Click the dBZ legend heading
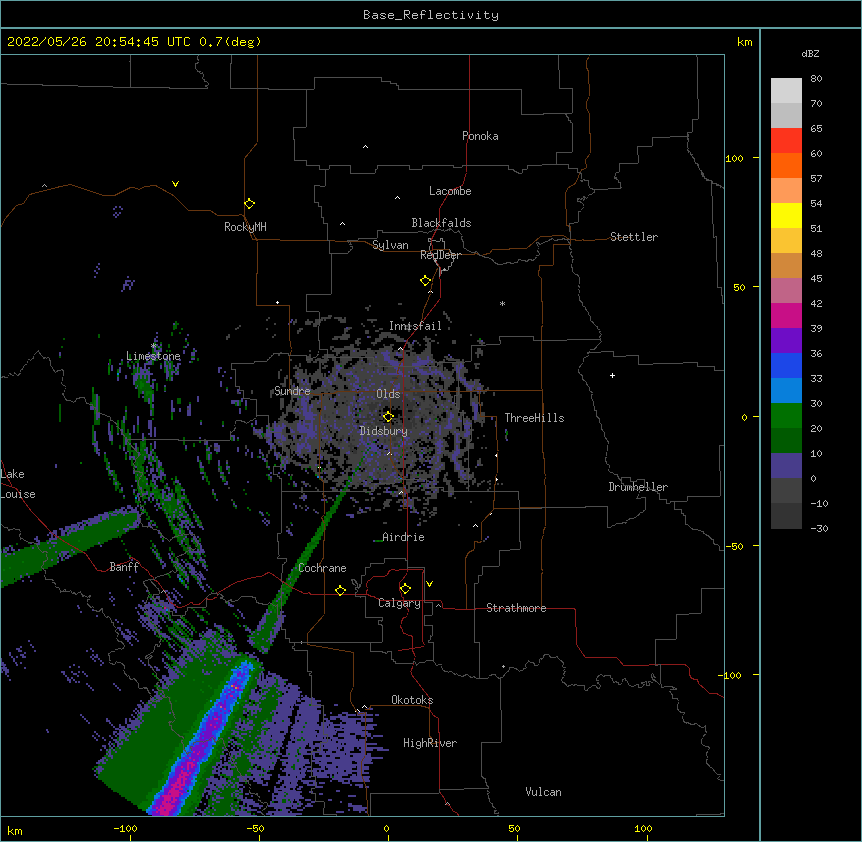The height and width of the screenshot is (842, 862). pos(810,53)
